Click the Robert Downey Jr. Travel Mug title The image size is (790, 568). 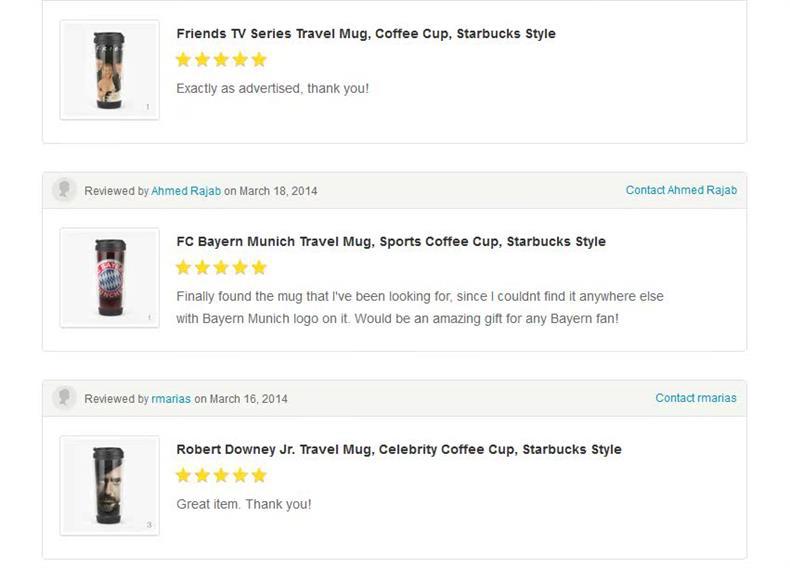pos(399,450)
